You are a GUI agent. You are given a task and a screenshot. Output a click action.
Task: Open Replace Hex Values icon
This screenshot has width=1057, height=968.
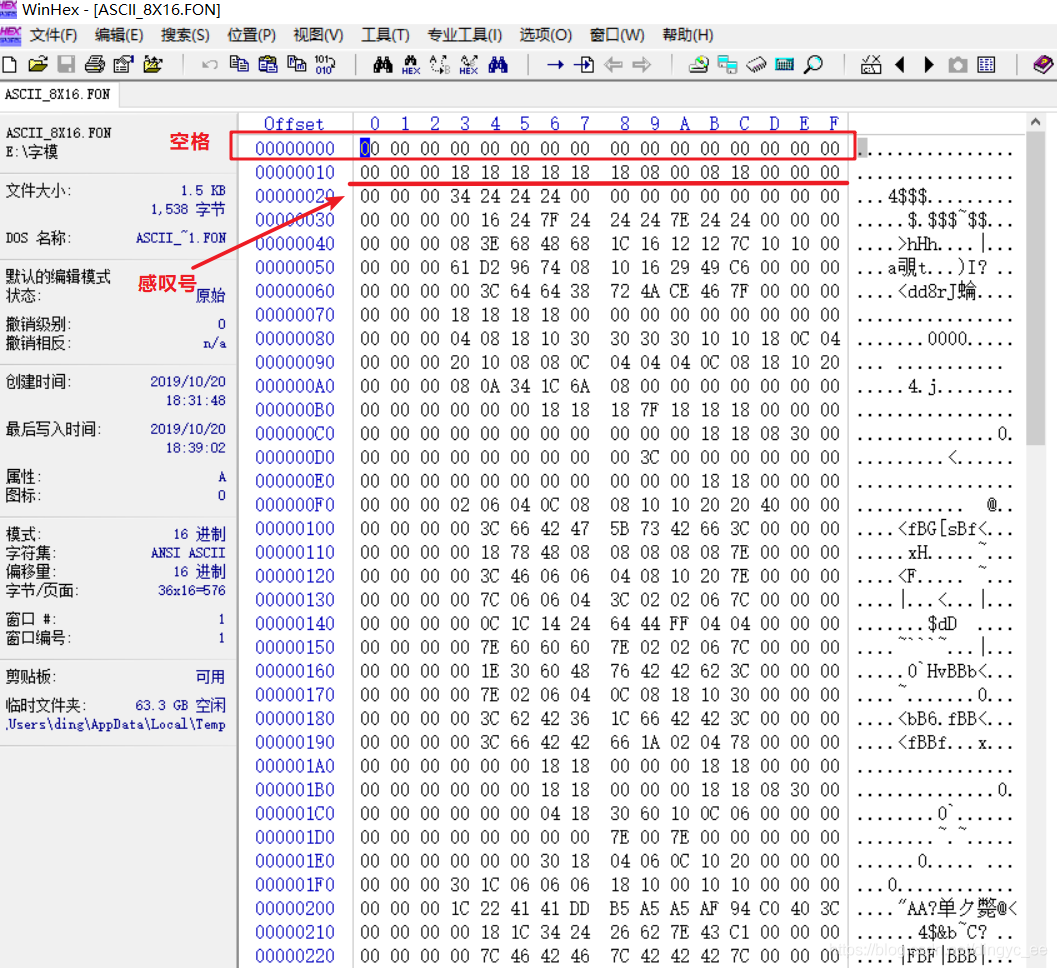pyautogui.click(x=469, y=65)
